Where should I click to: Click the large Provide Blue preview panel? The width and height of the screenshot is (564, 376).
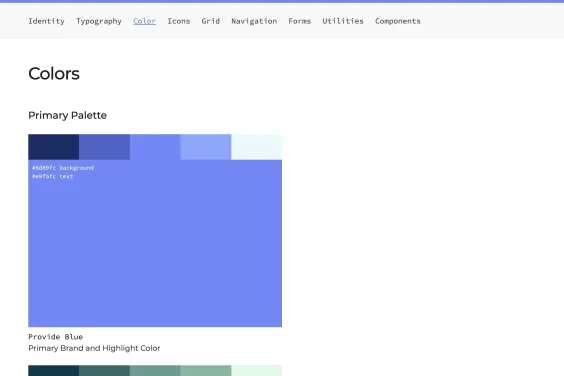click(x=155, y=243)
